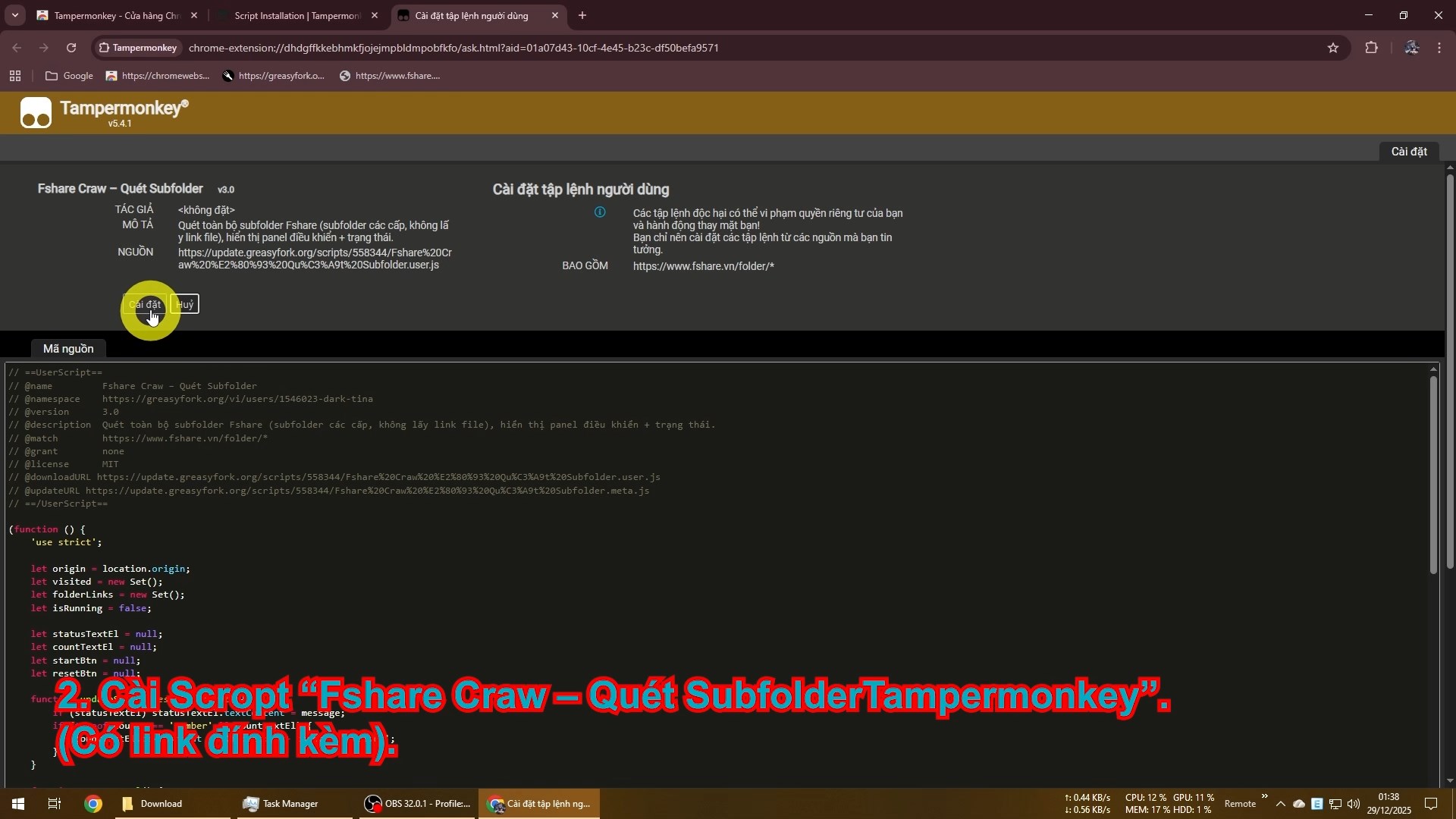This screenshot has width=1456, height=819.
Task: Click the OneDrive cloud icon in system tray
Action: point(1298,804)
